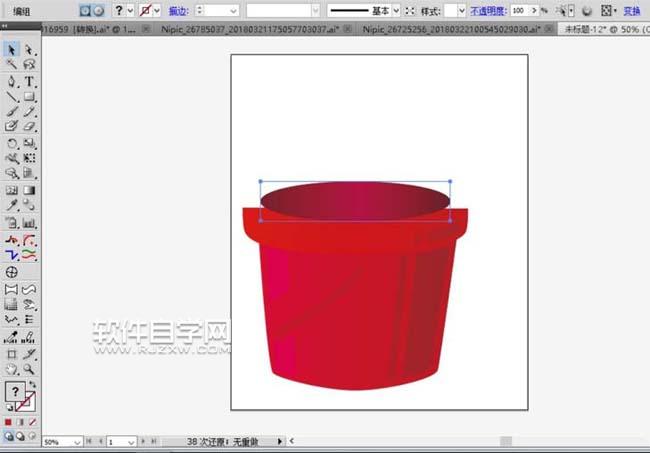
Task: Select the Rectangle shape tool
Action: coord(29,97)
